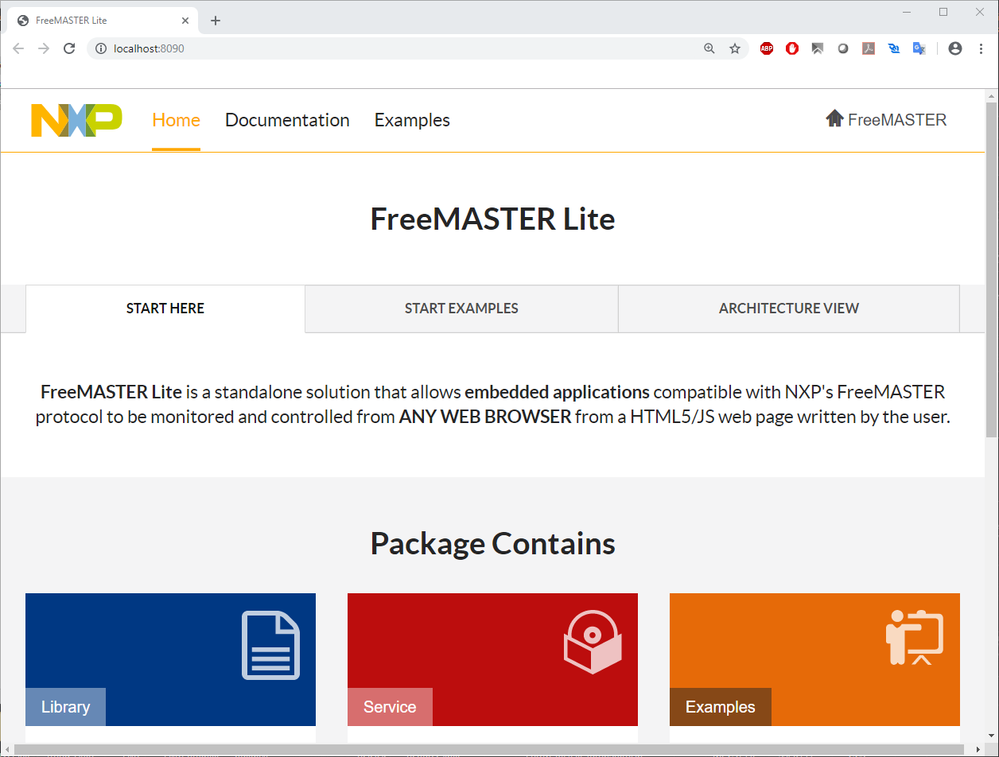Click the scroll-up arrow of page scrollbar
Screen dimensions: 999x757
point(991,96)
